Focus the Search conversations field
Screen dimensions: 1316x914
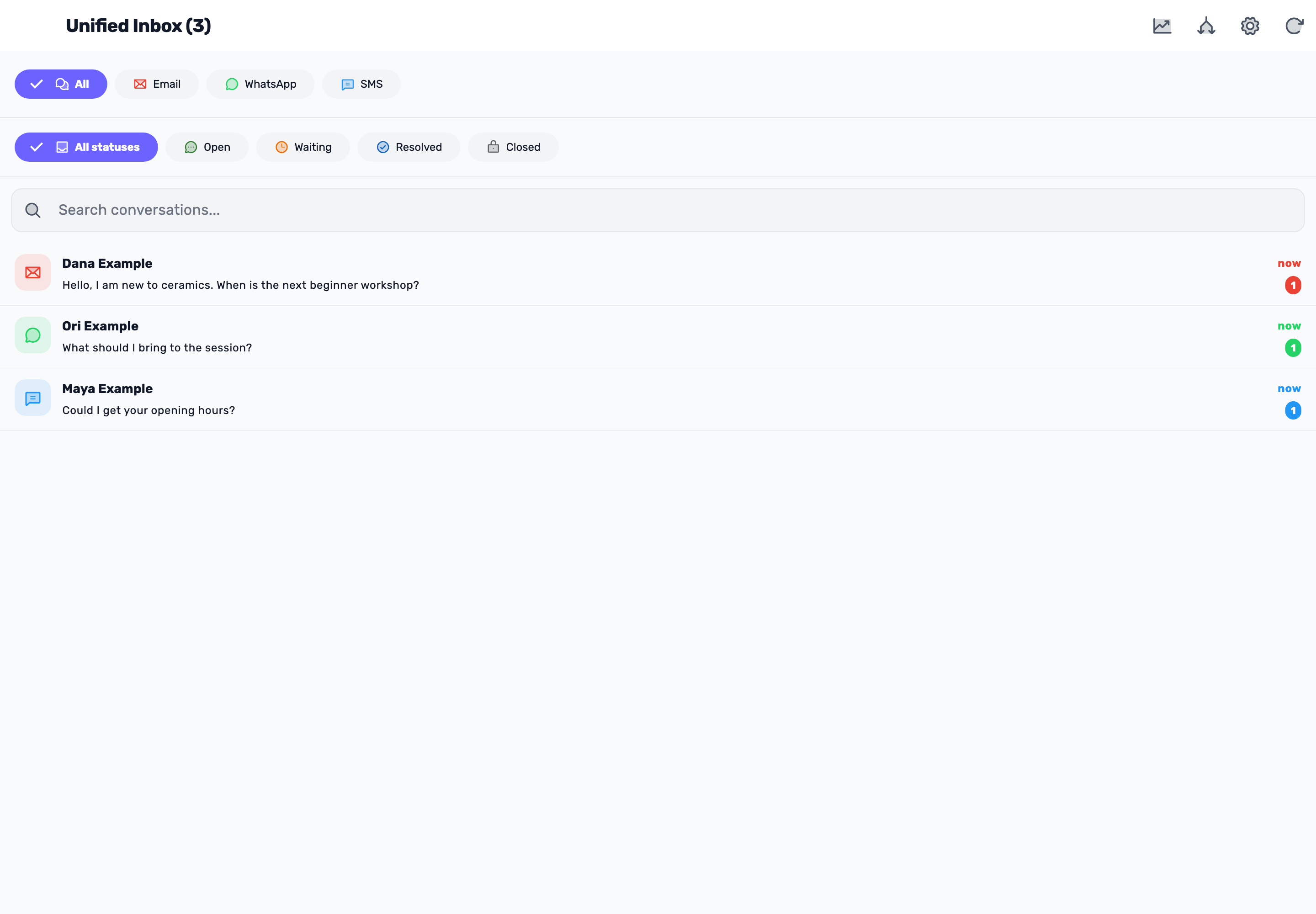coord(658,210)
